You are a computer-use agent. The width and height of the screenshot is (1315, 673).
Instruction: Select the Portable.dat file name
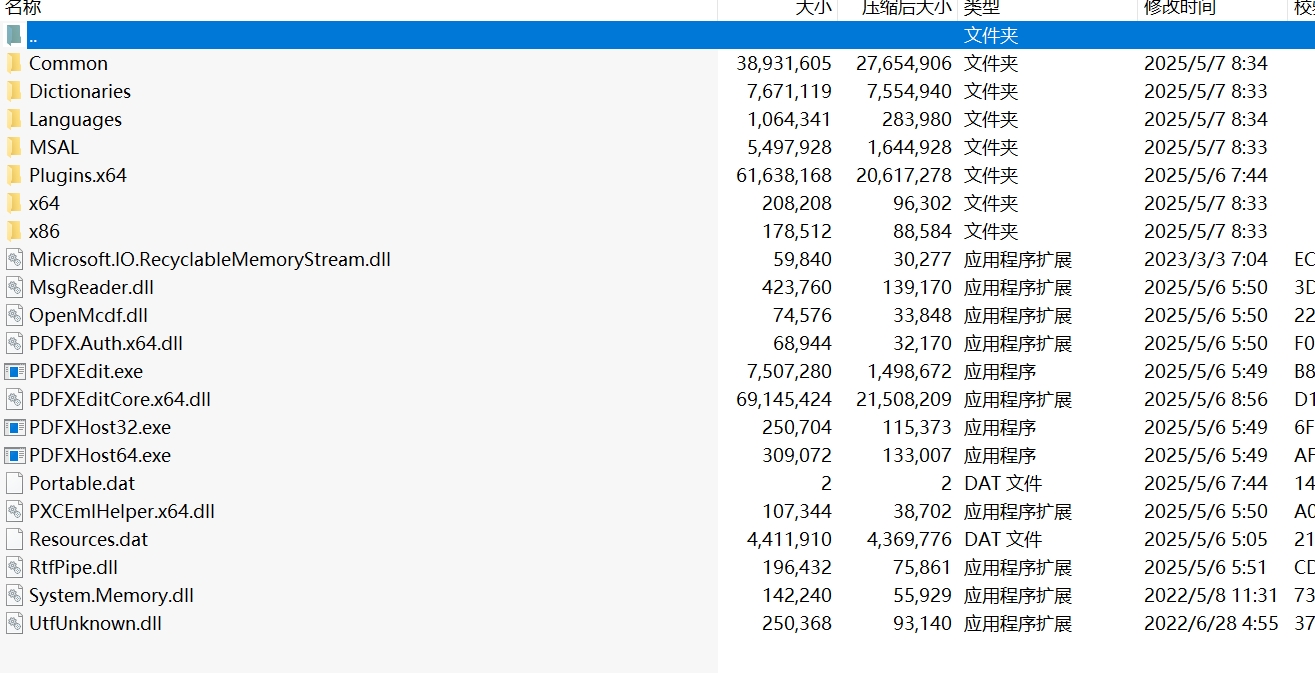[x=82, y=483]
